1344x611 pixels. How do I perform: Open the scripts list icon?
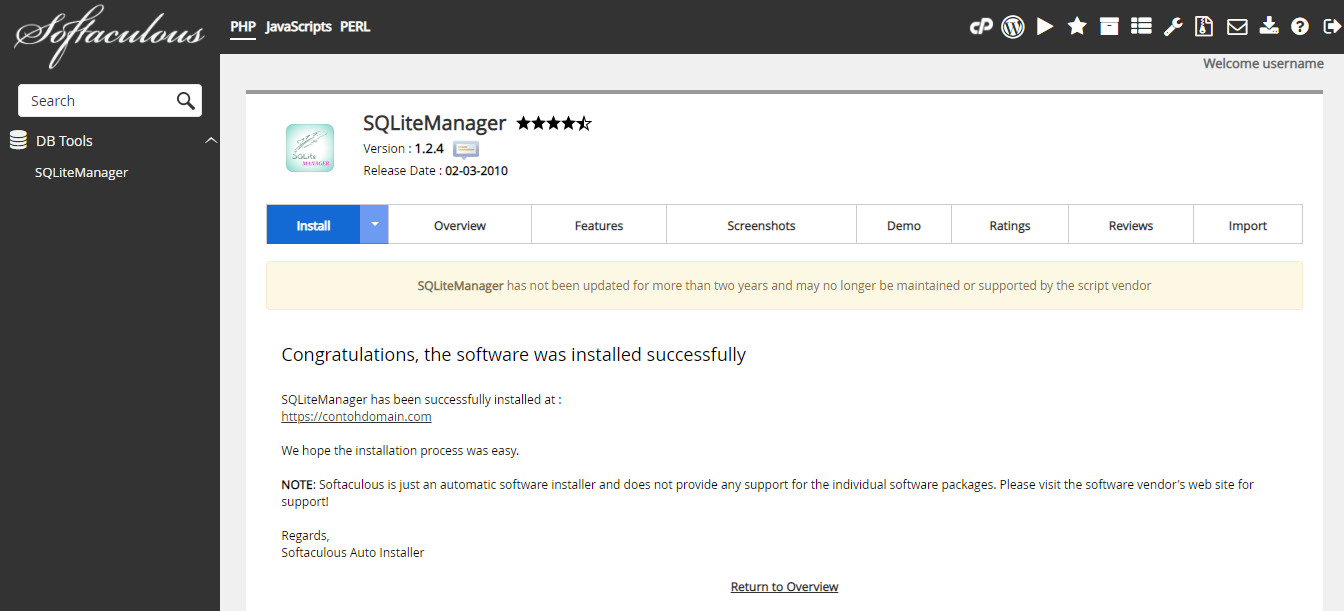[x=1141, y=26]
